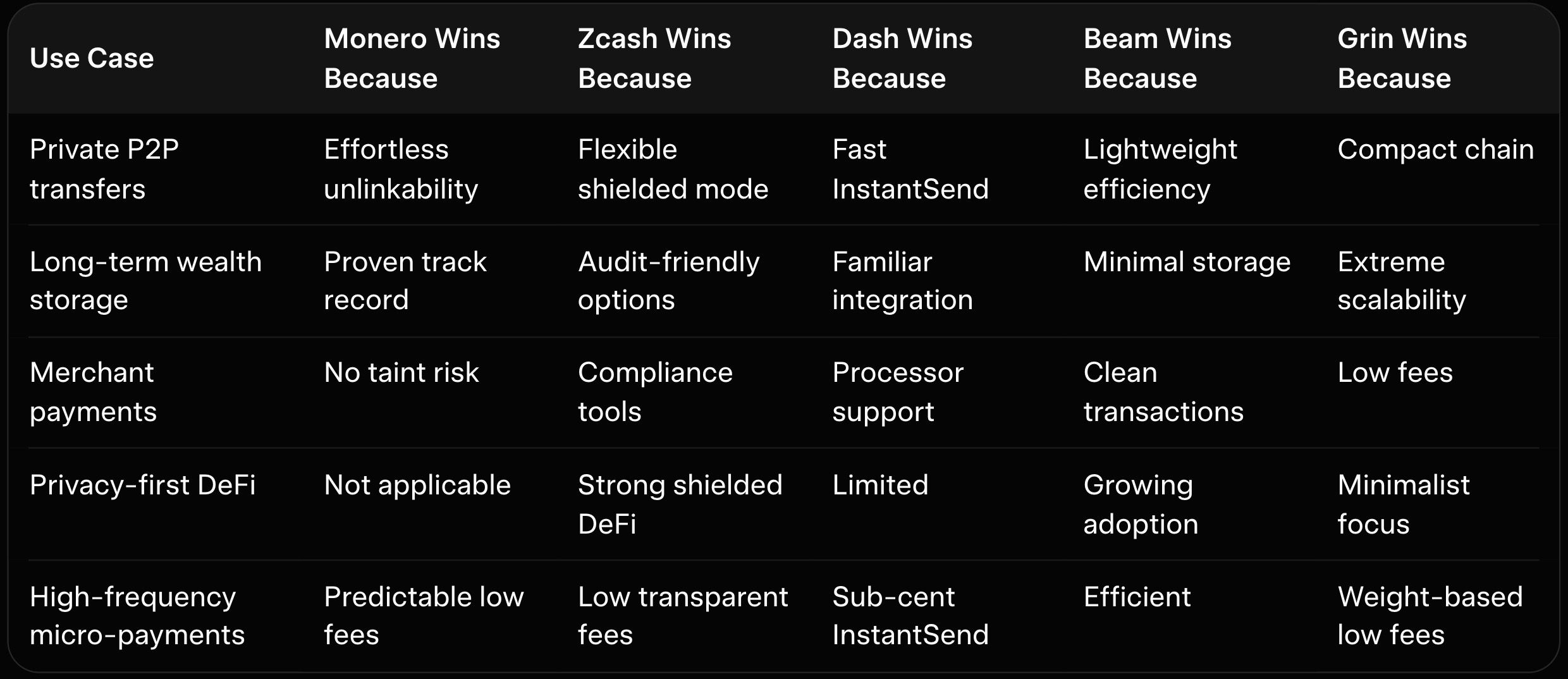Click the Effortless unlinkability cell
1568x679 pixels.
pyautogui.click(x=401, y=169)
